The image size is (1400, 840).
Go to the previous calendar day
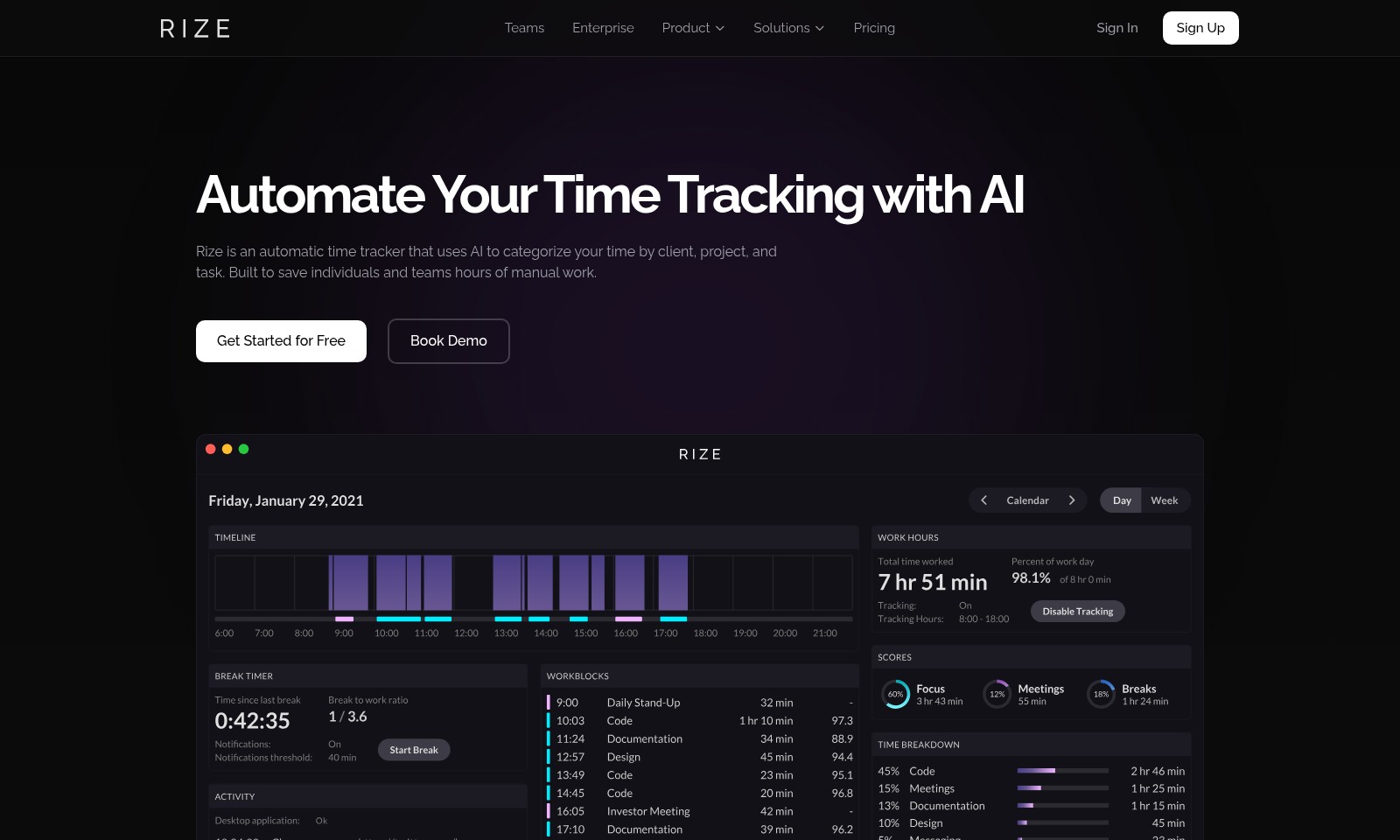click(984, 500)
